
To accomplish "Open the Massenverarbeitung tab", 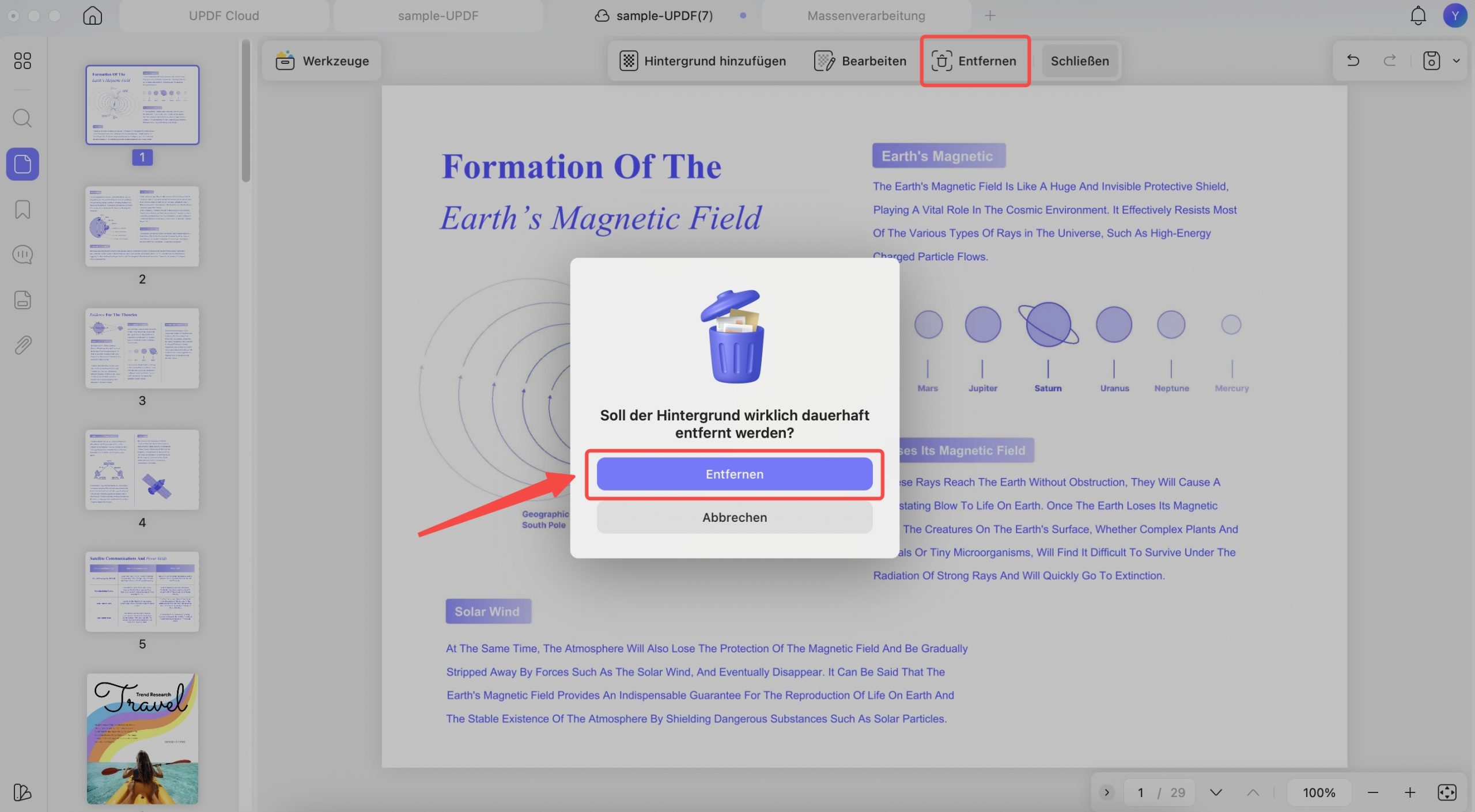I will [x=865, y=16].
